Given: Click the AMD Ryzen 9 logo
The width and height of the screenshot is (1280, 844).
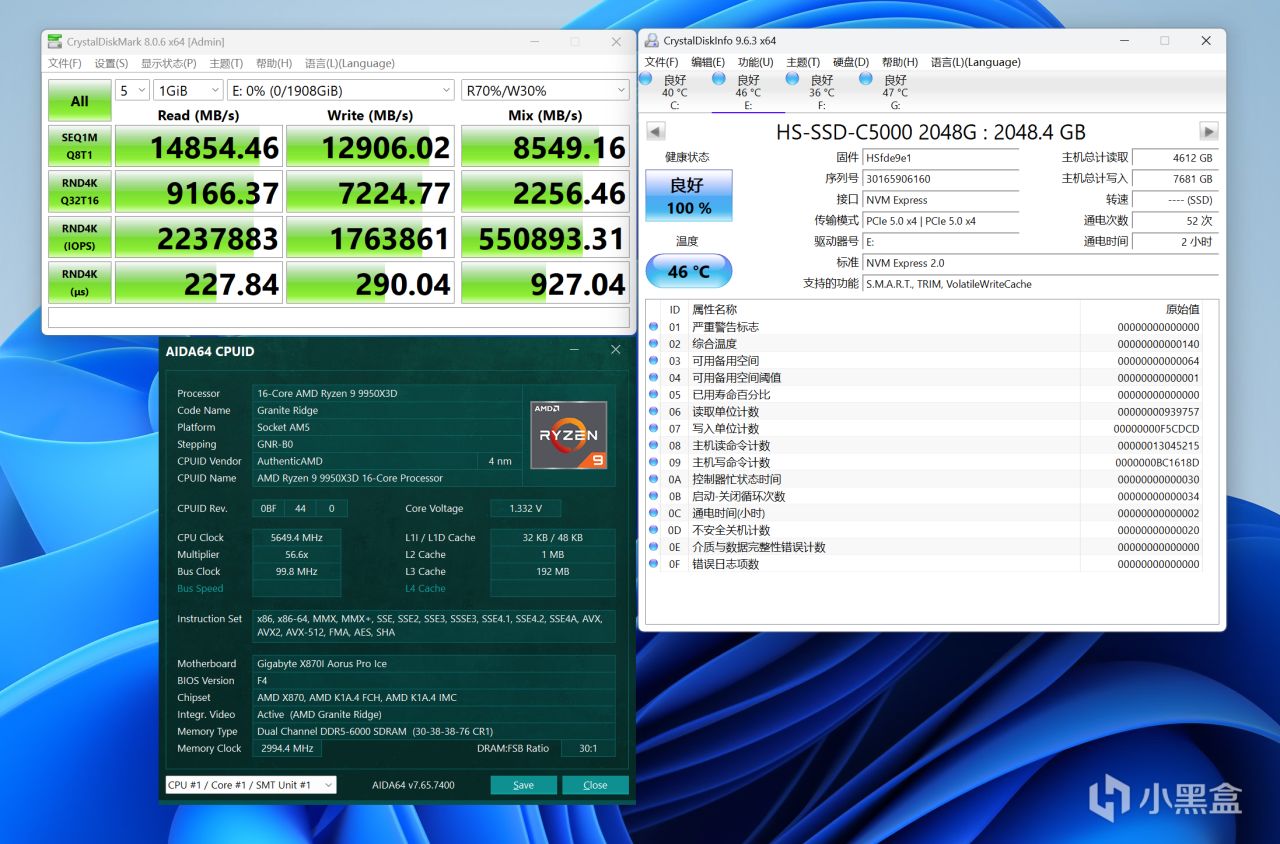Looking at the screenshot, I should click(569, 435).
